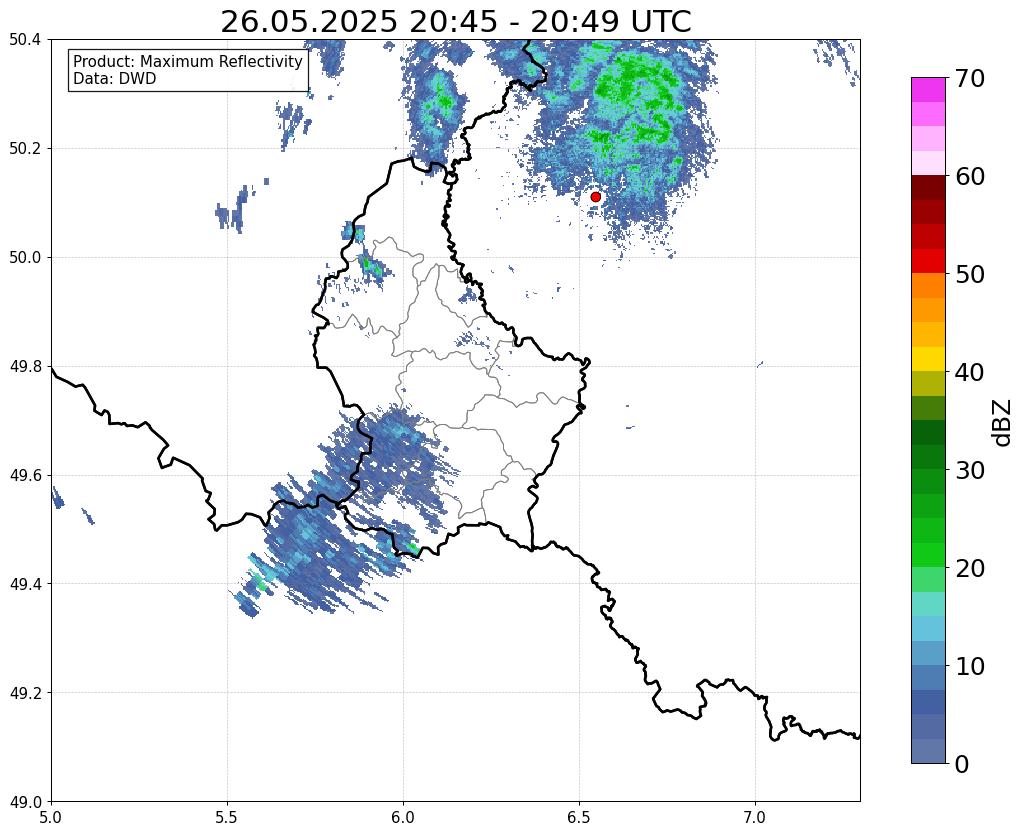Click the colorbar tick label '70'
This screenshot has width=1023, height=834.
pyautogui.click(x=970, y=78)
